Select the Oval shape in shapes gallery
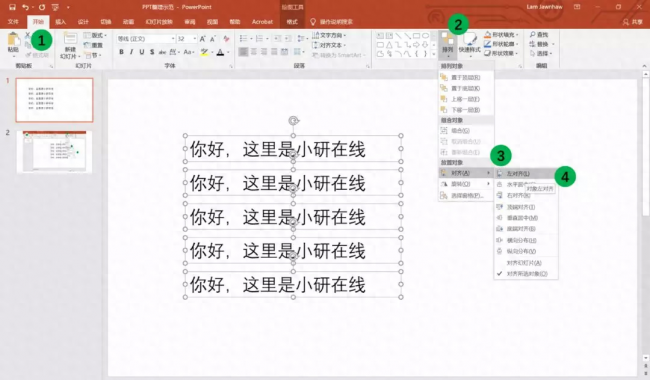 [x=425, y=36]
